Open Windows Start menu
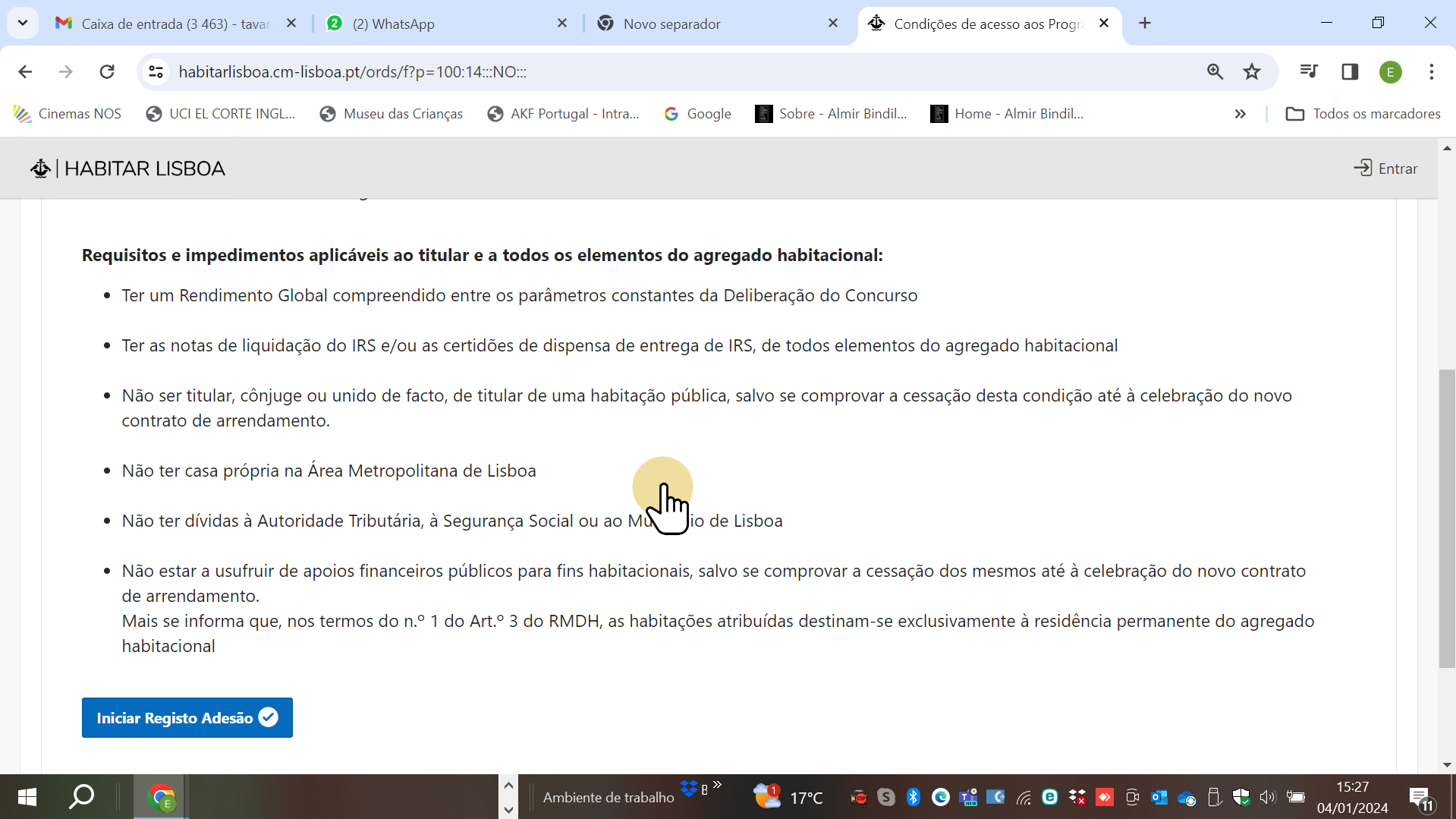1456x819 pixels. click(27, 797)
